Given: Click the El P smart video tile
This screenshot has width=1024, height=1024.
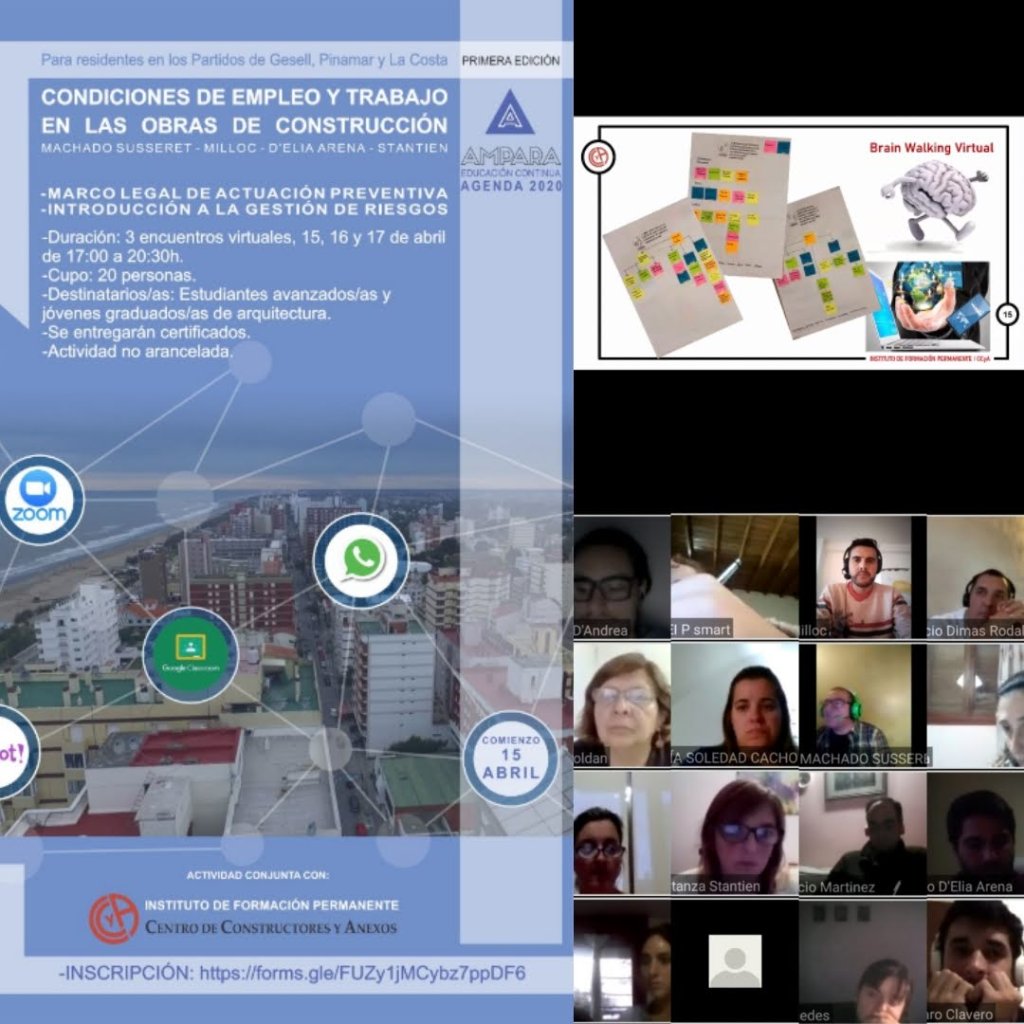Looking at the screenshot, I should 735,577.
